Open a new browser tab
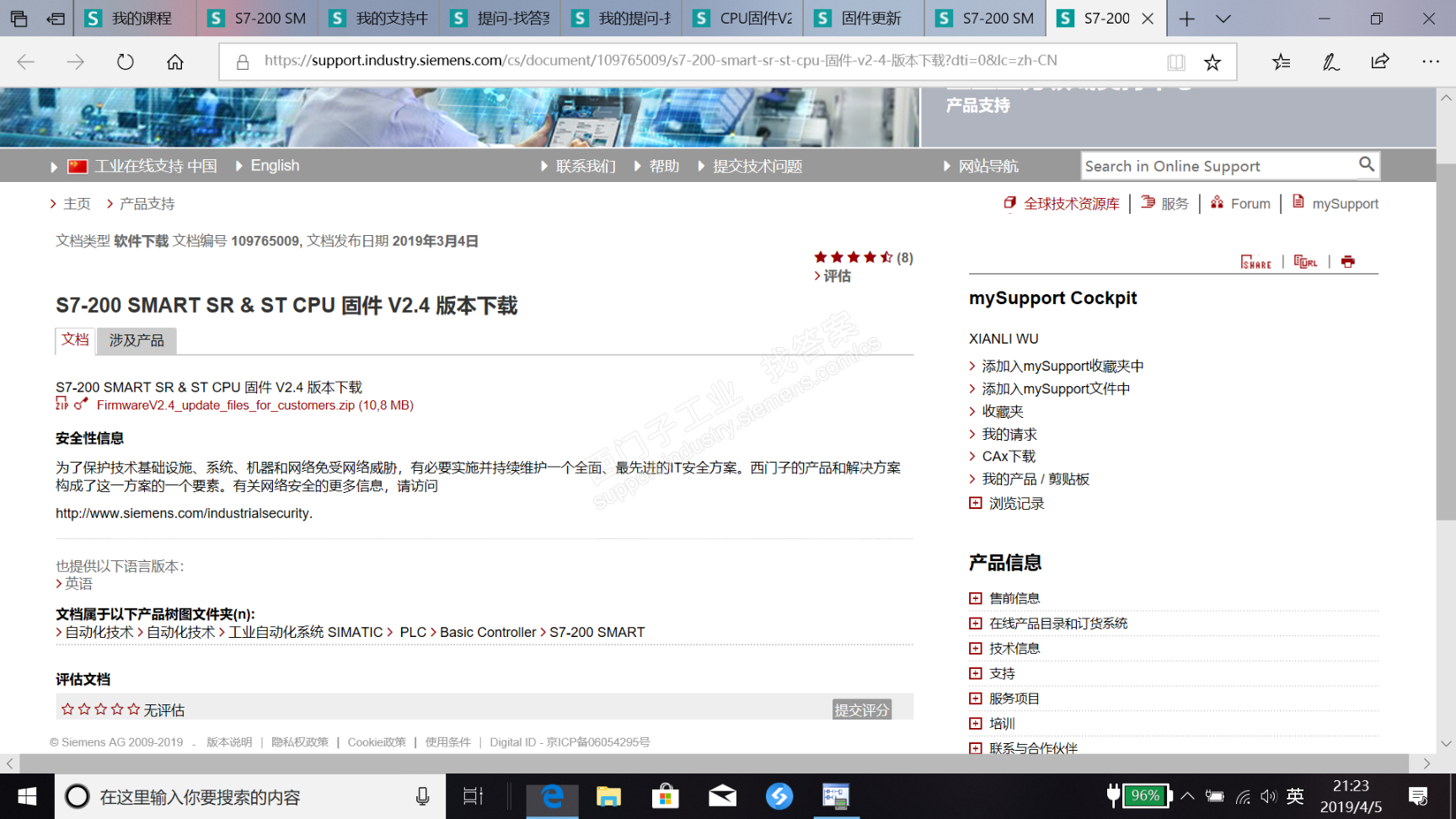 coord(1186,19)
